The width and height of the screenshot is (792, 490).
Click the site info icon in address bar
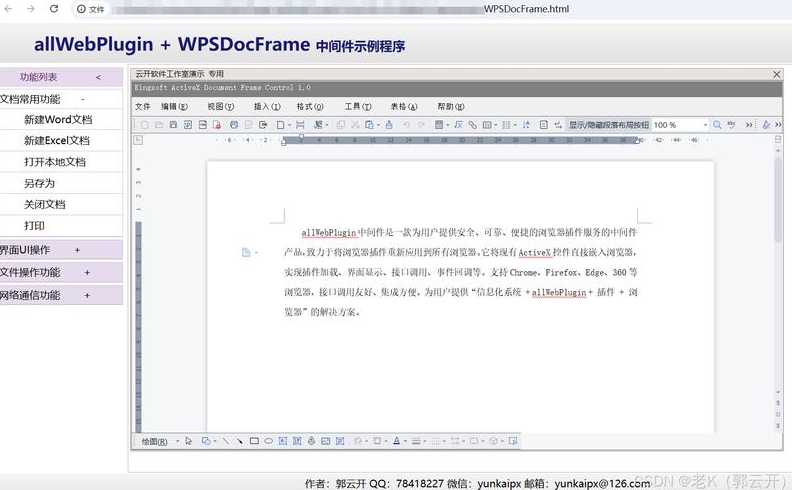click(81, 9)
